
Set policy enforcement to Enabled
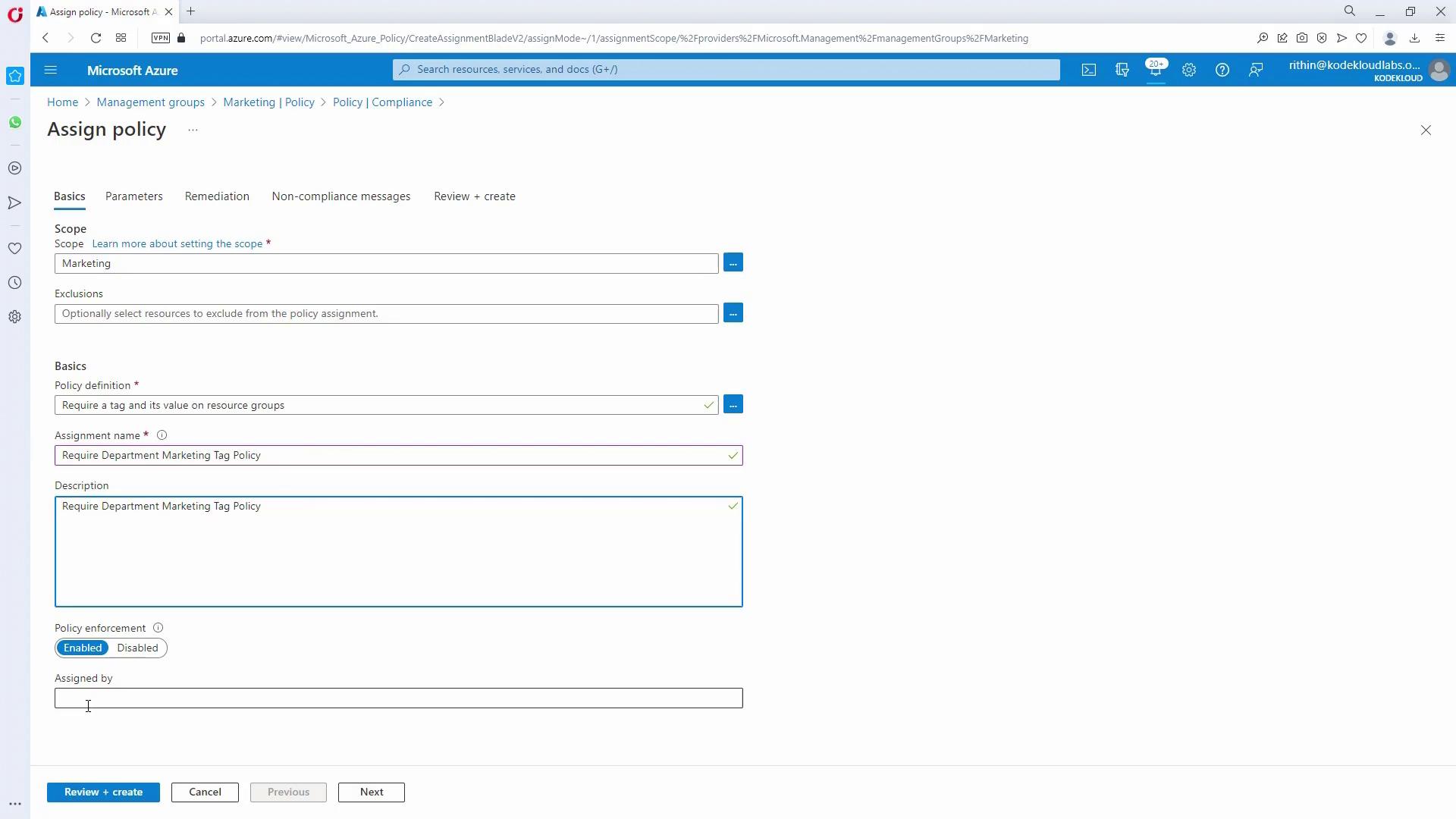(83, 648)
